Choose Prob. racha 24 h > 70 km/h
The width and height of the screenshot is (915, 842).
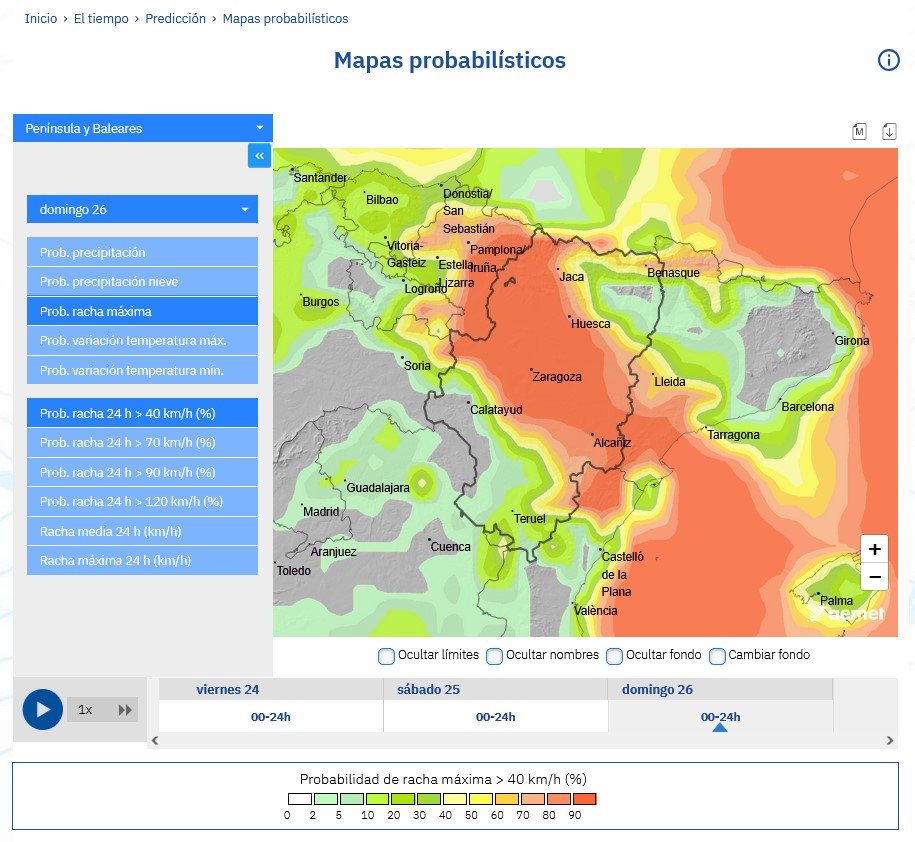[142, 443]
